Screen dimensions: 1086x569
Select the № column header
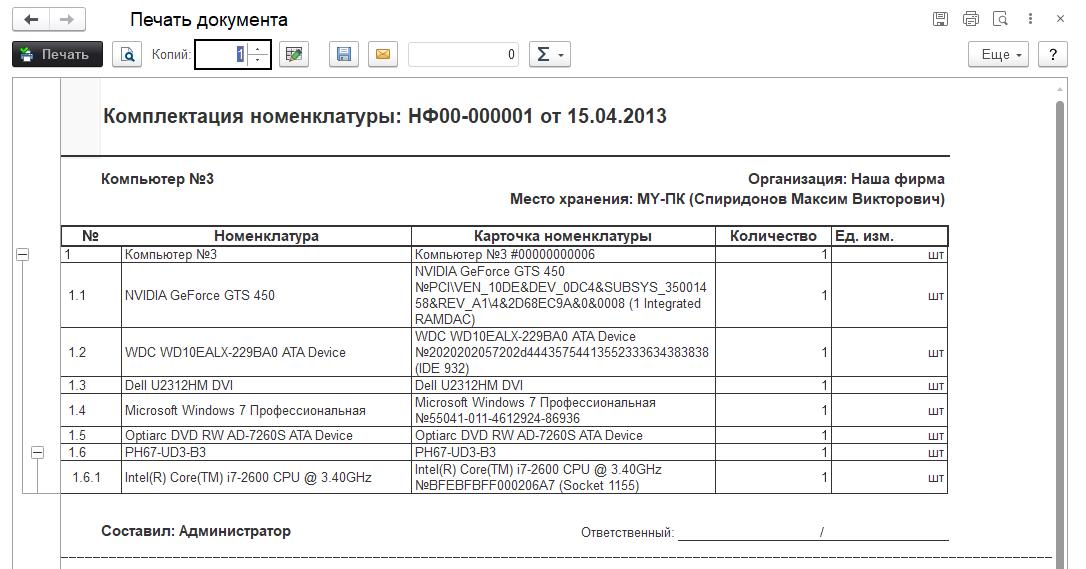91,236
